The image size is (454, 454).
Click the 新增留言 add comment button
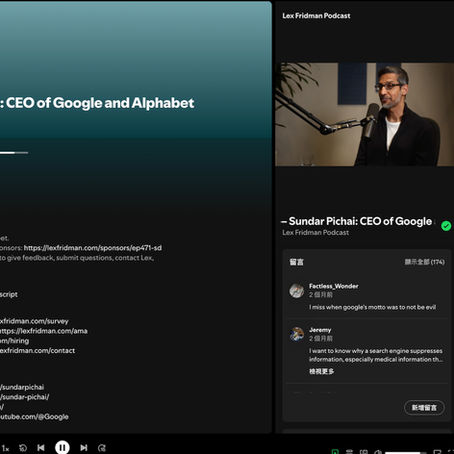(424, 408)
